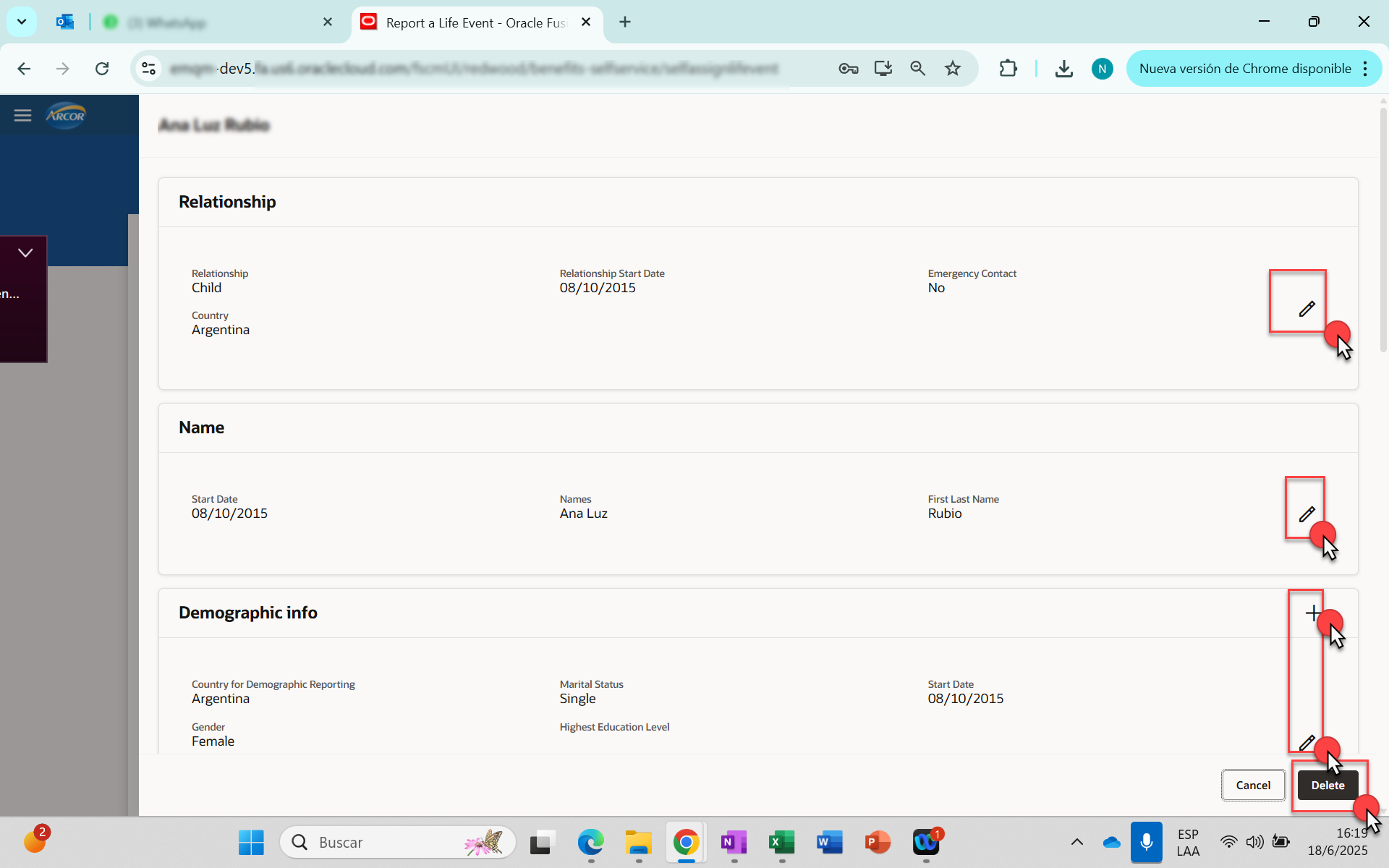Click the Arcor logo
This screenshot has height=868, width=1389.
coord(66,115)
